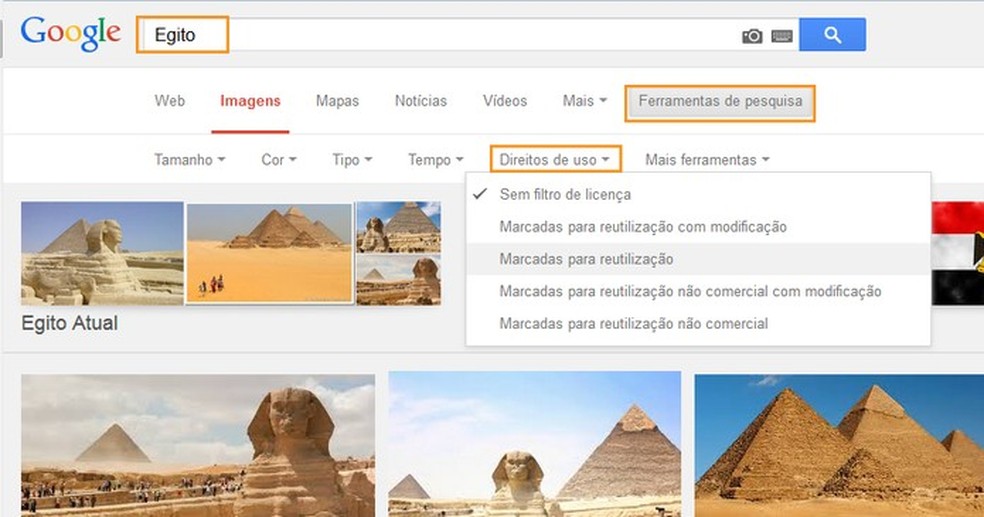This screenshot has height=517, width=984.
Task: Select Marcadas para reutilização não comercial
Action: pos(698,324)
